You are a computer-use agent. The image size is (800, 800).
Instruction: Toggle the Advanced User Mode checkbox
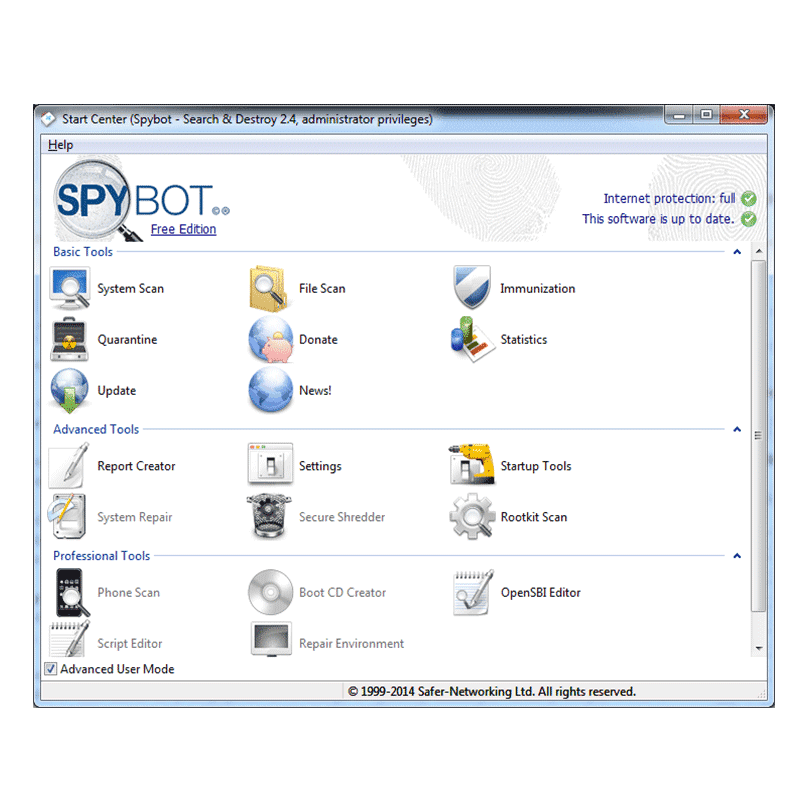tap(50, 669)
